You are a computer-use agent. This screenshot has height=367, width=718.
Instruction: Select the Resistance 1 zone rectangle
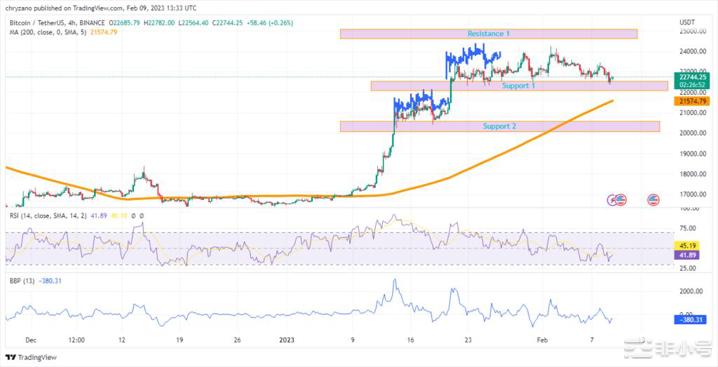point(489,33)
